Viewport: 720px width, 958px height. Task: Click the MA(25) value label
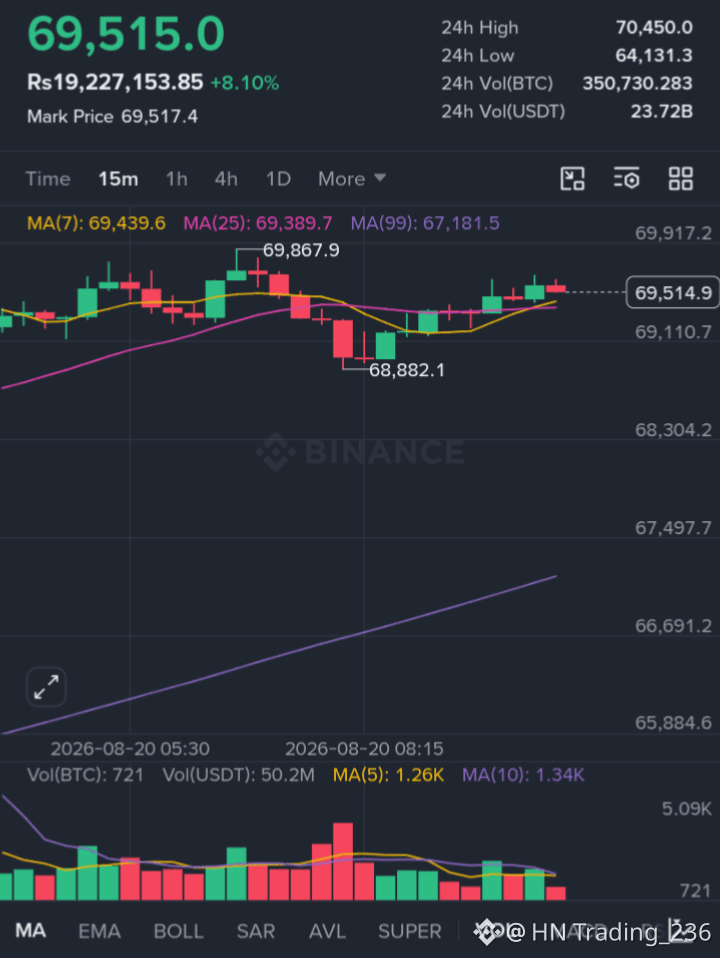point(257,223)
